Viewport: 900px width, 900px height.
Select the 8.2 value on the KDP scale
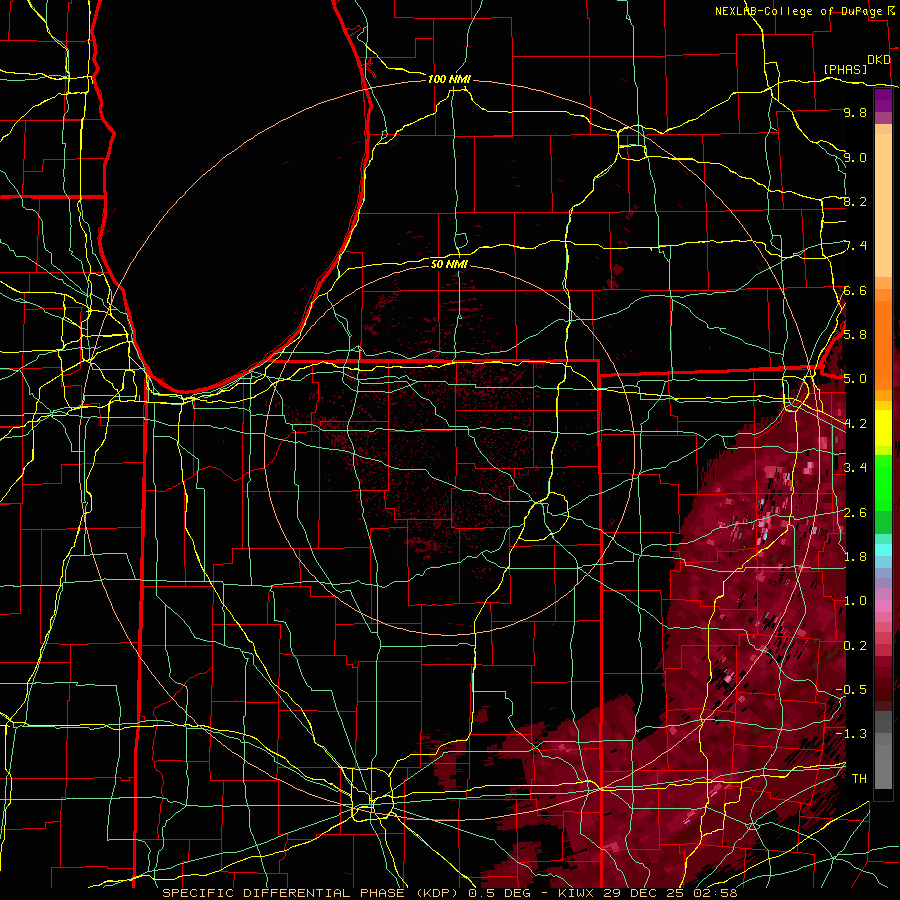pos(855,201)
